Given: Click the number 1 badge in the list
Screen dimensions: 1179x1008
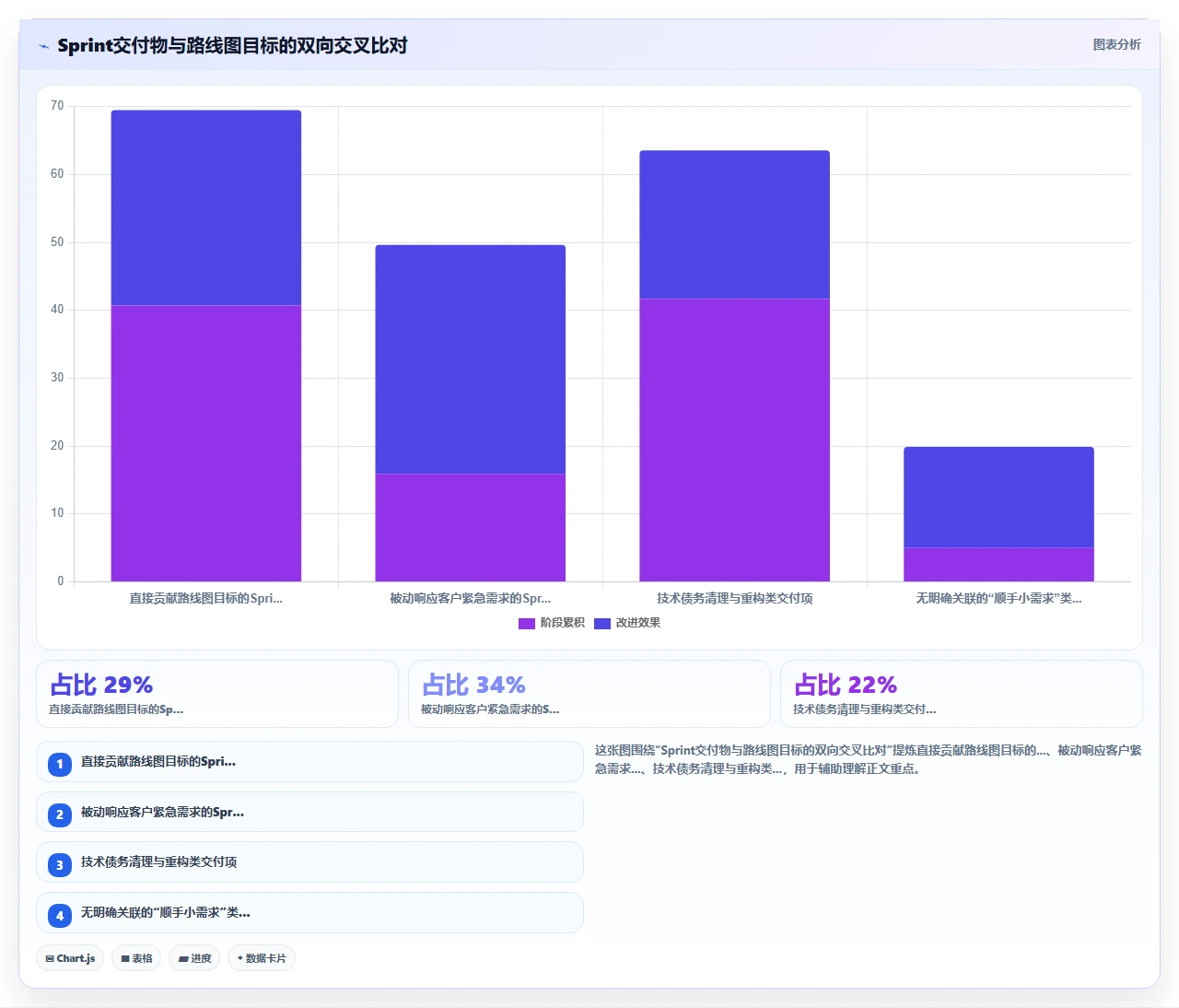Looking at the screenshot, I should pyautogui.click(x=60, y=764).
